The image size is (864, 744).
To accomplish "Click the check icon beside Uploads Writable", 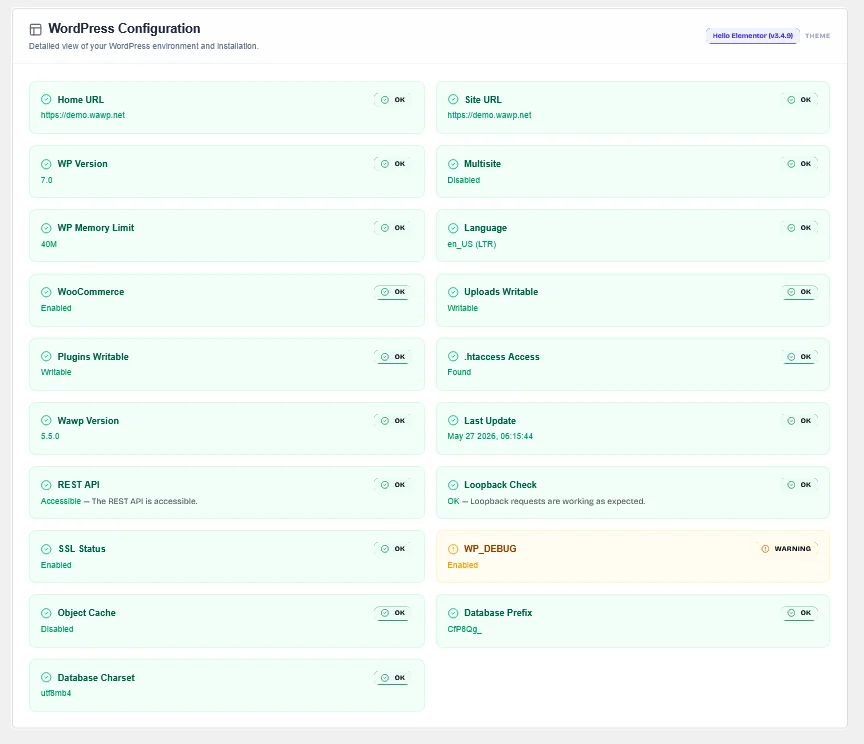I will [x=453, y=292].
